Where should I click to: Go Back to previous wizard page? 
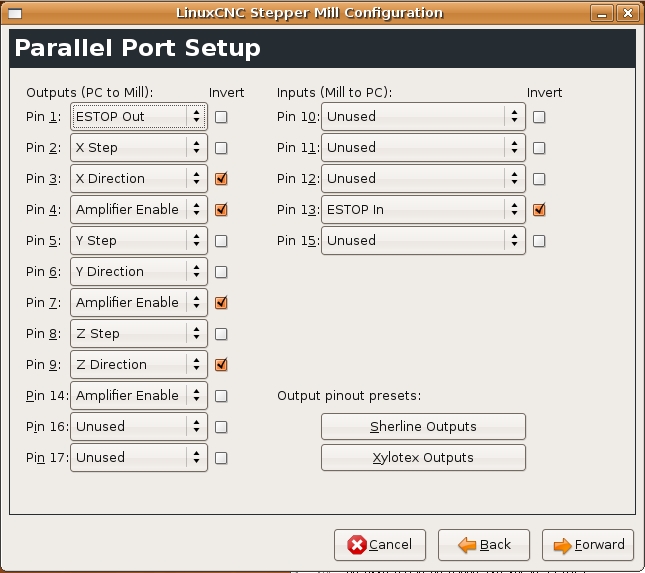pos(484,545)
